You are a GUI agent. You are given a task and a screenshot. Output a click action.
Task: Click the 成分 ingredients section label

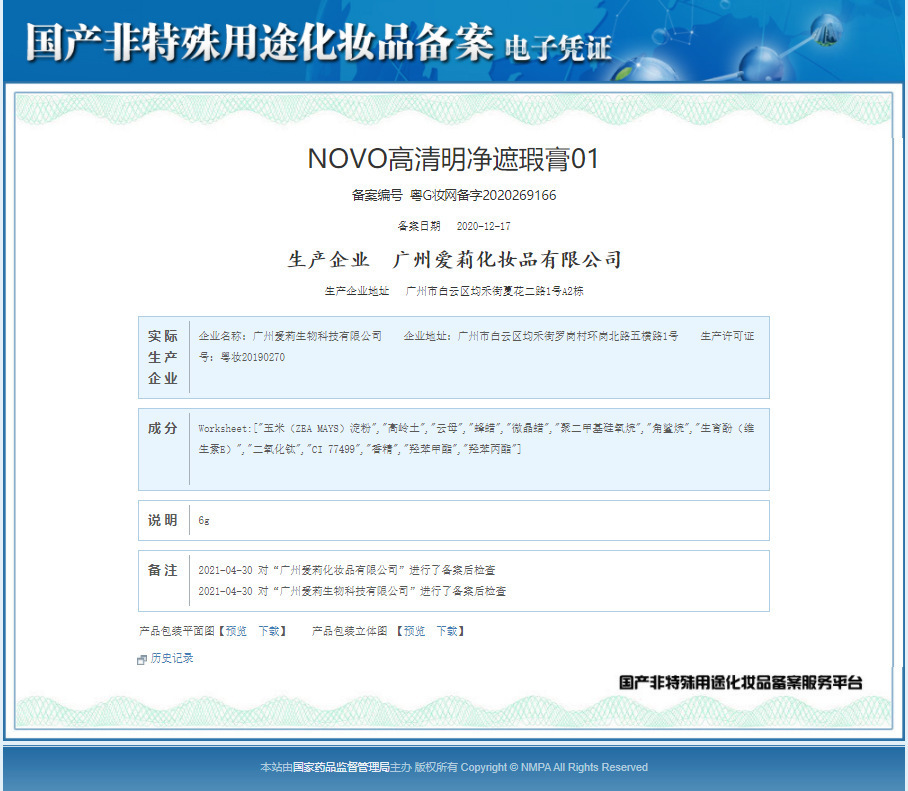pyautogui.click(x=163, y=429)
